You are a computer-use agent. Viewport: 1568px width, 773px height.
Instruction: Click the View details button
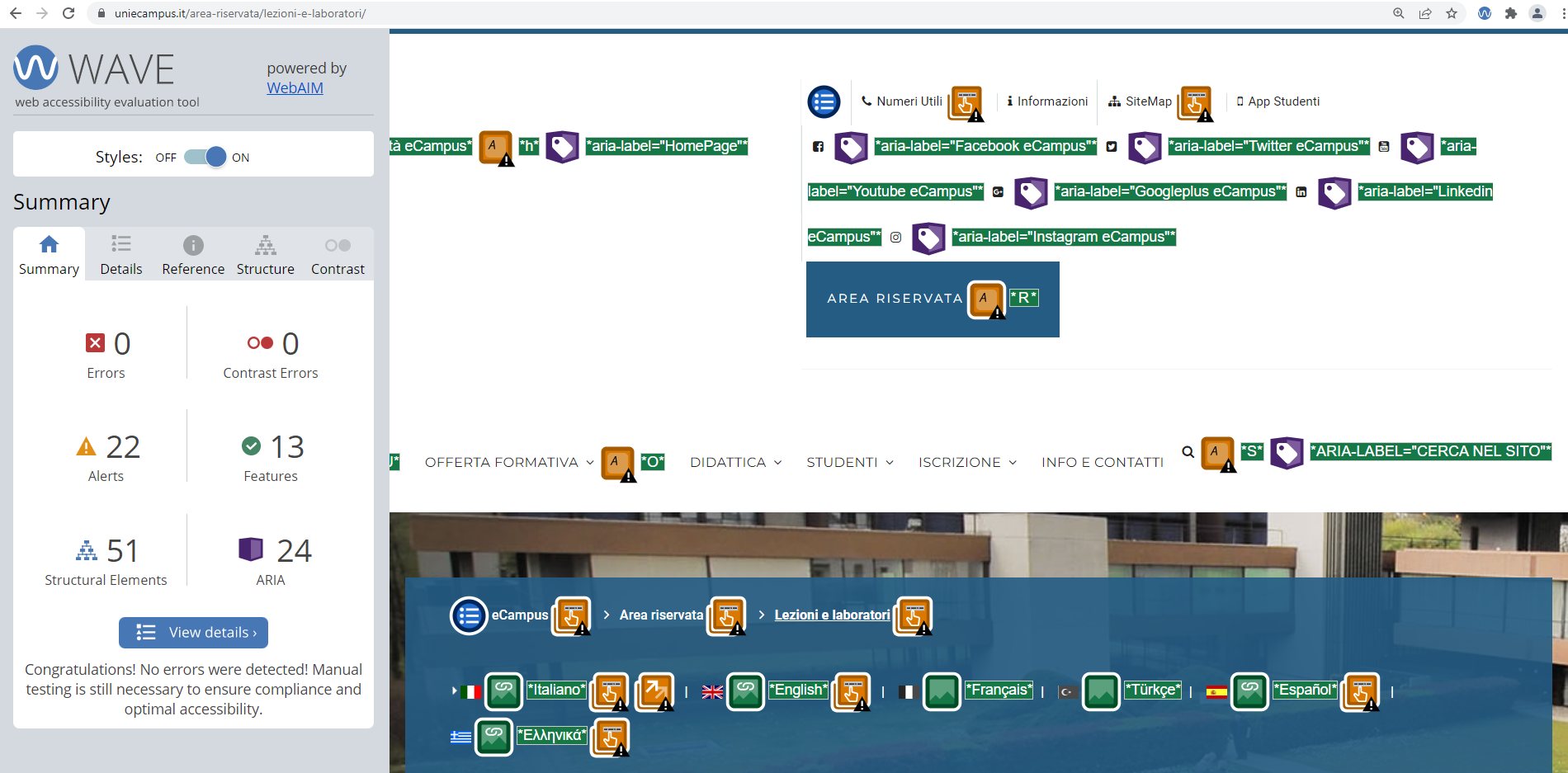coord(193,633)
